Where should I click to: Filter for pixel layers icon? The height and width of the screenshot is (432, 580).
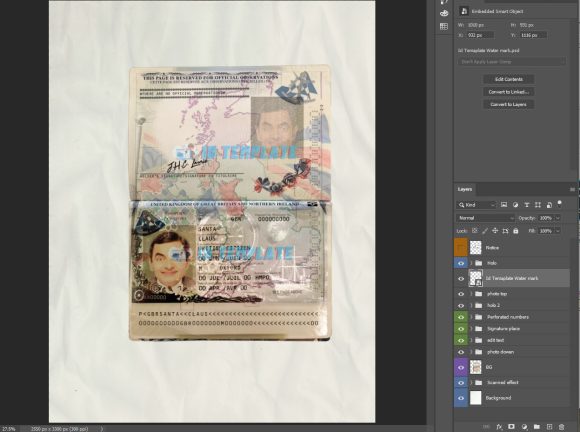pos(504,205)
